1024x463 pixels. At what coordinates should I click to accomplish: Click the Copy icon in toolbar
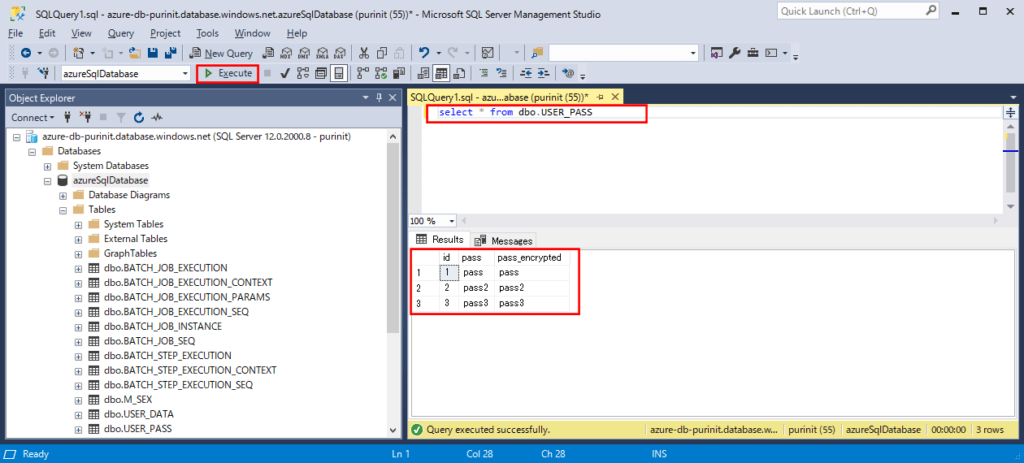381,54
